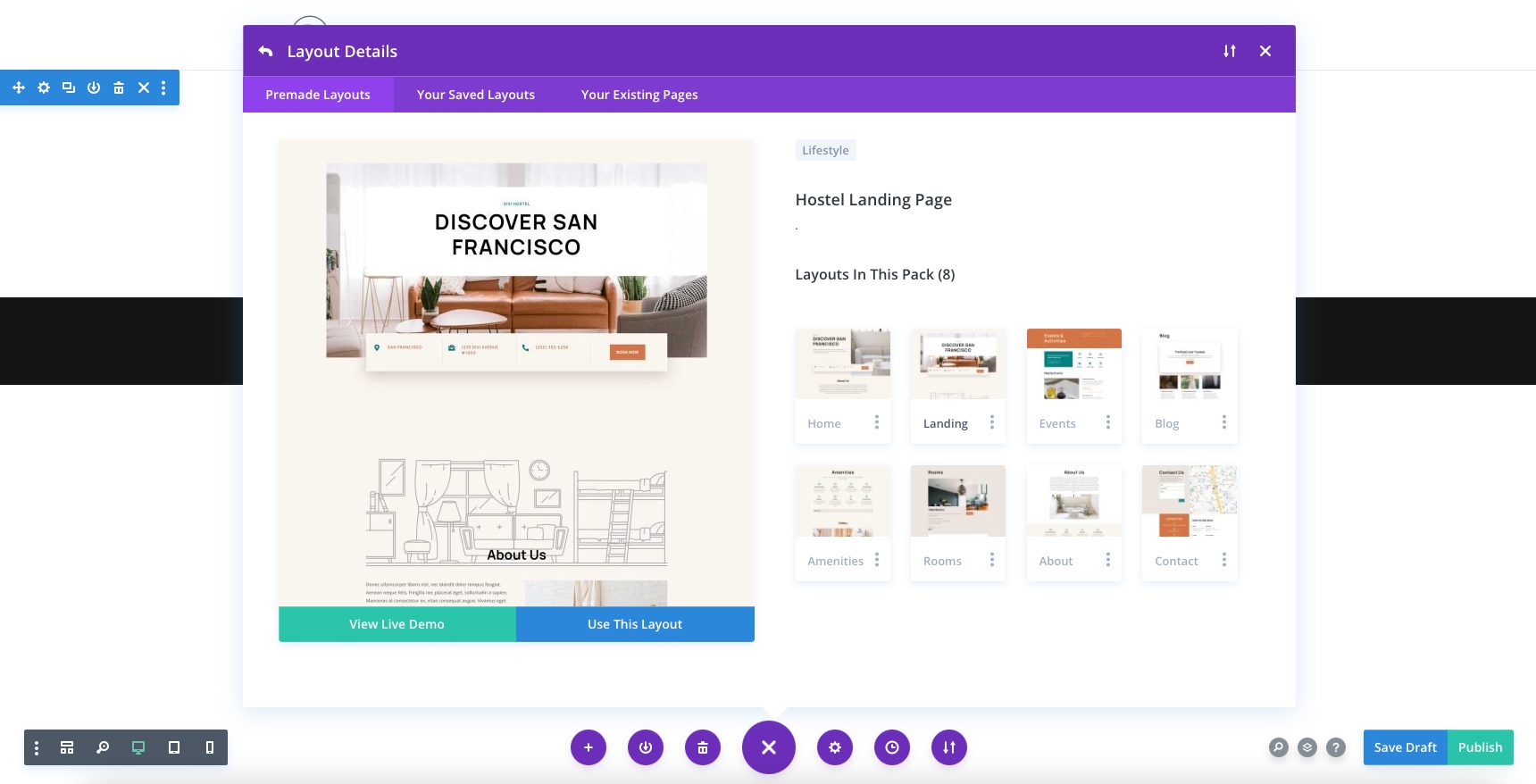This screenshot has width=1536, height=784.
Task: Select tablet view mode
Action: 174,747
